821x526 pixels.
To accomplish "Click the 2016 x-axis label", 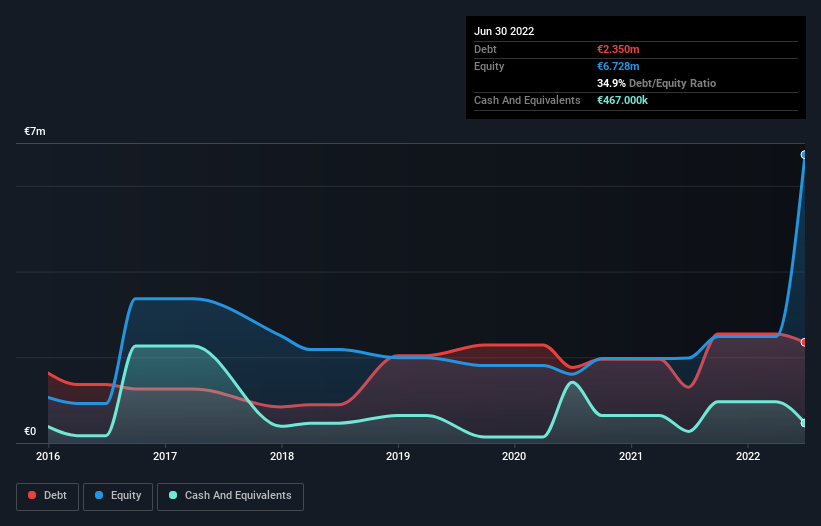I will pos(48,456).
